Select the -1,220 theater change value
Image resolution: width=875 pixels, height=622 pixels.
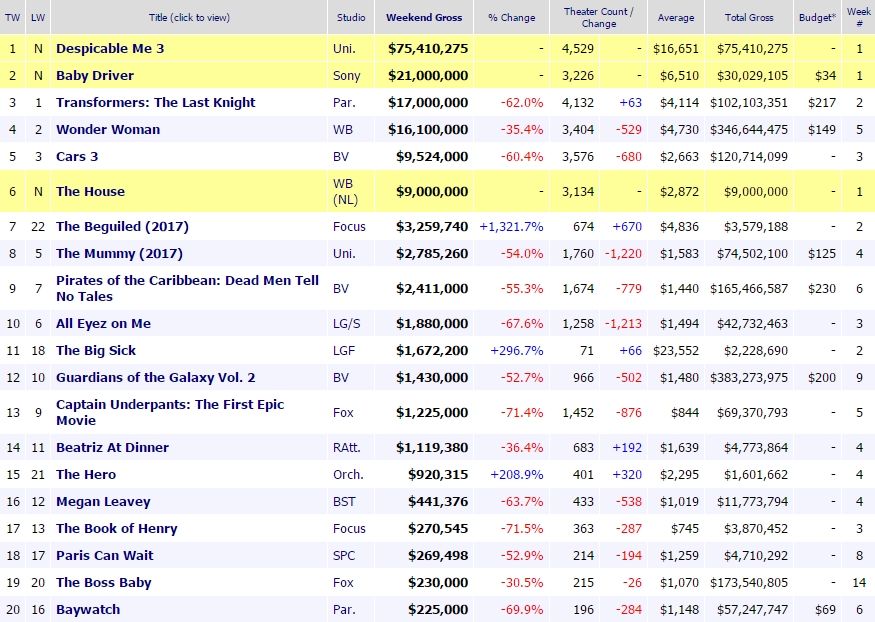coord(623,253)
